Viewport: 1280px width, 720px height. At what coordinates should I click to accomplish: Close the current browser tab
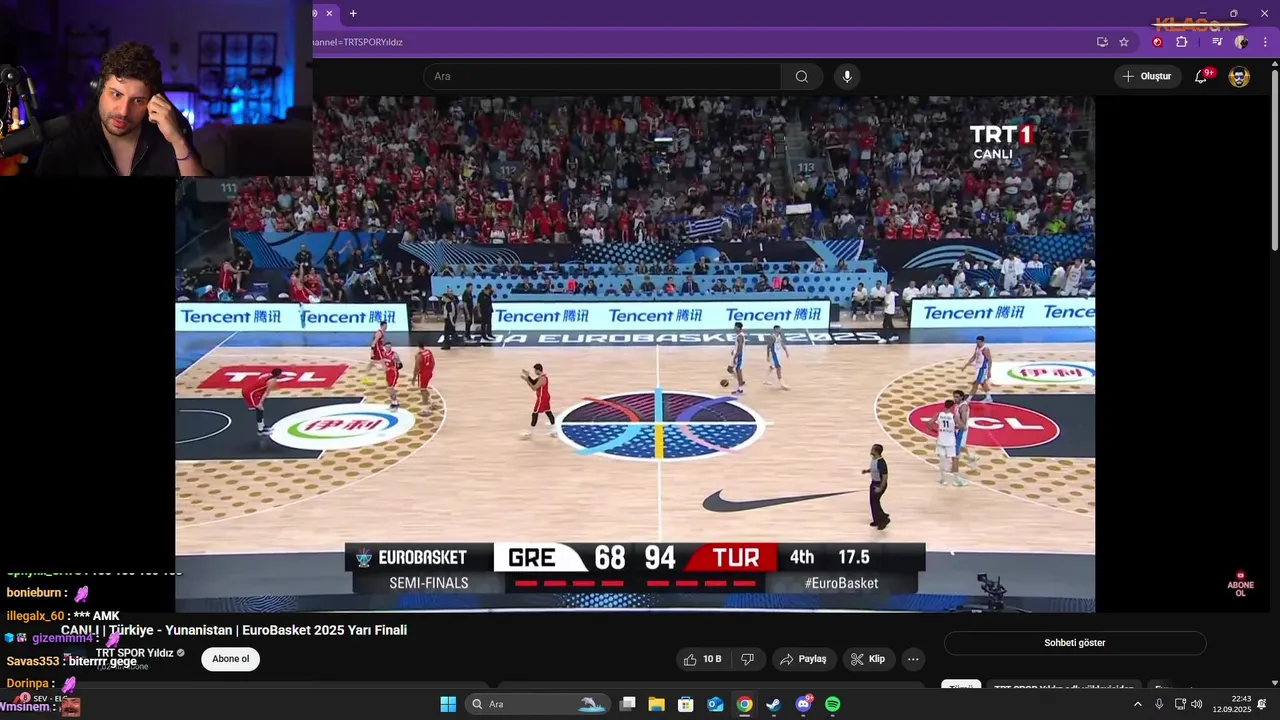coord(329,13)
